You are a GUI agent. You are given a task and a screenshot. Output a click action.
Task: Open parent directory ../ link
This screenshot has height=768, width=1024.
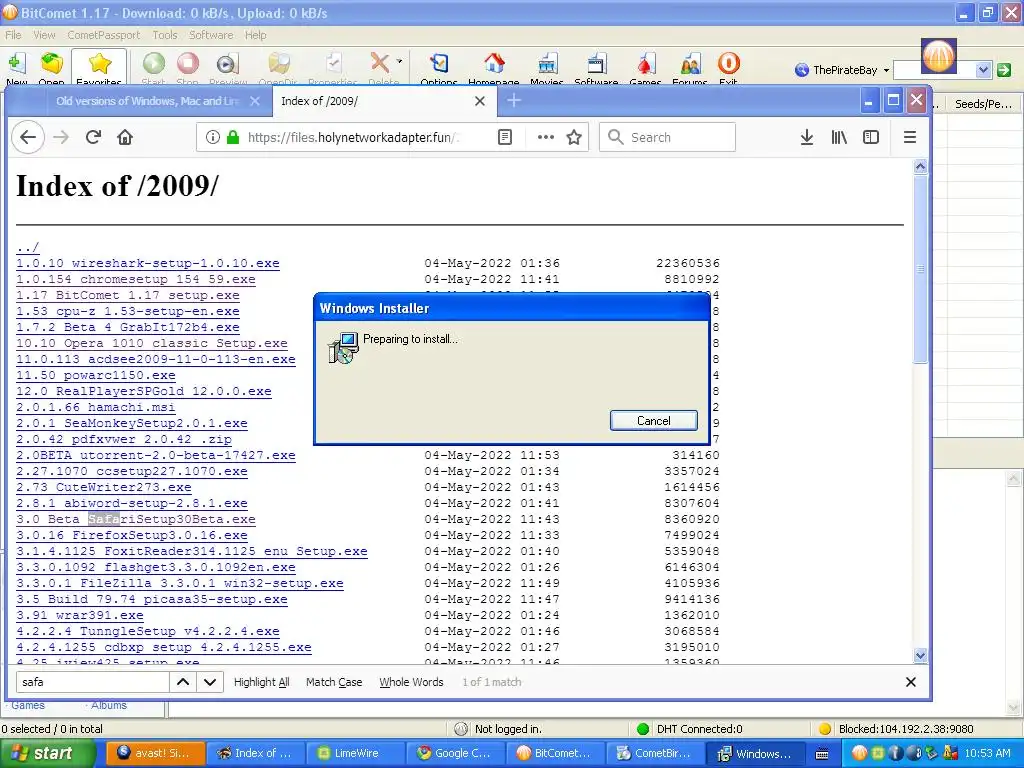point(27,248)
